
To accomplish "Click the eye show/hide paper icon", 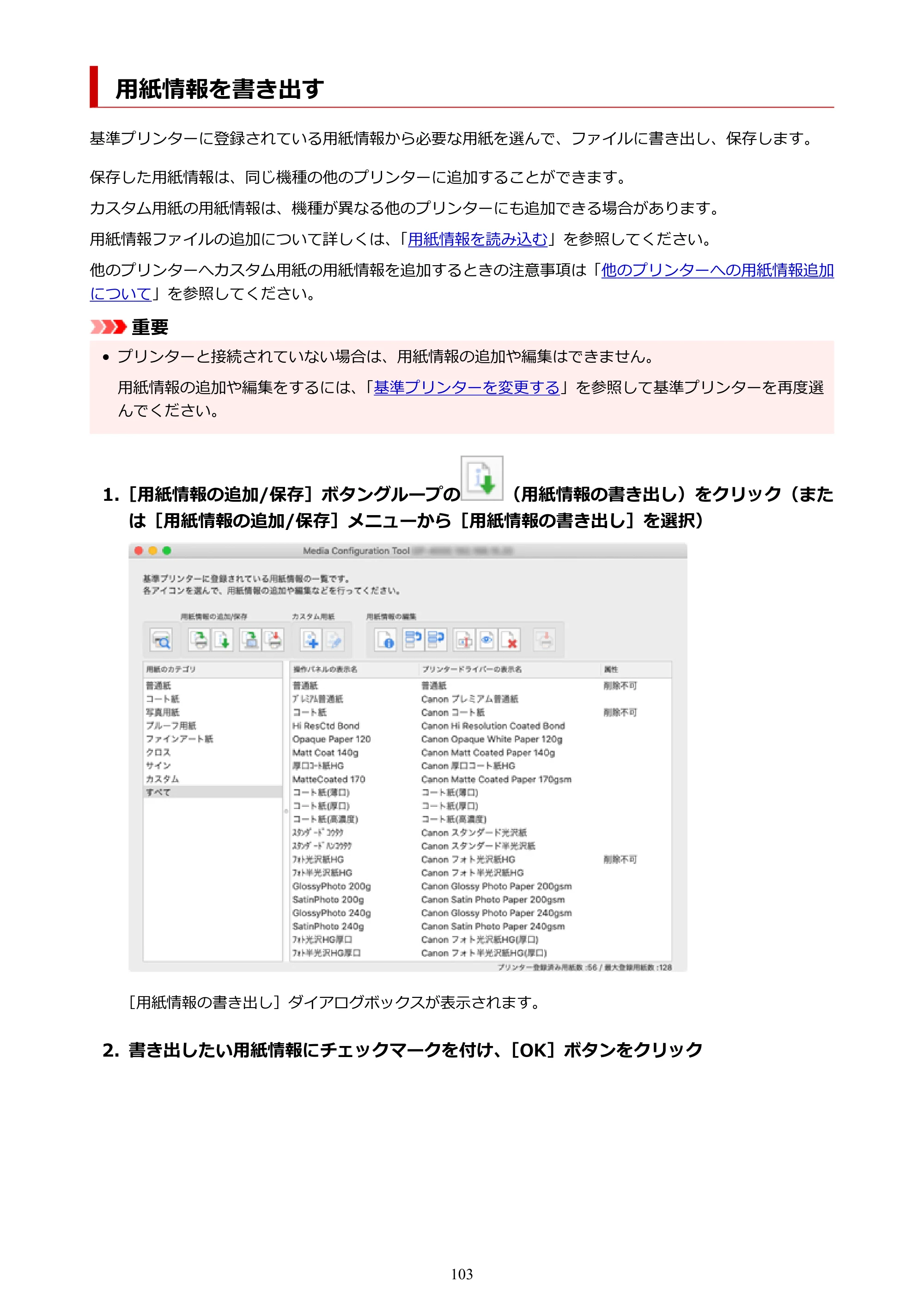I will (x=487, y=640).
